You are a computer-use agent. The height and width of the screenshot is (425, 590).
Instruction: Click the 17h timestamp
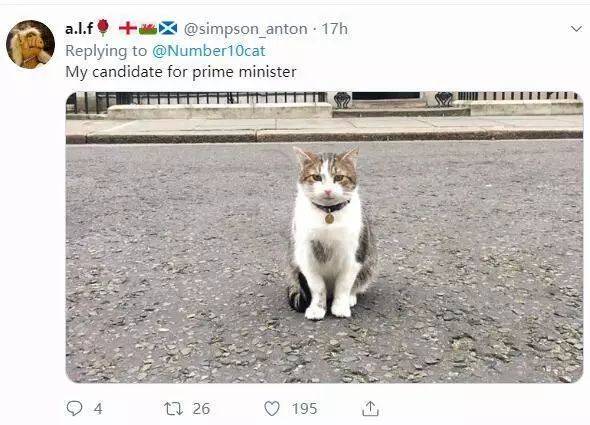click(x=335, y=29)
